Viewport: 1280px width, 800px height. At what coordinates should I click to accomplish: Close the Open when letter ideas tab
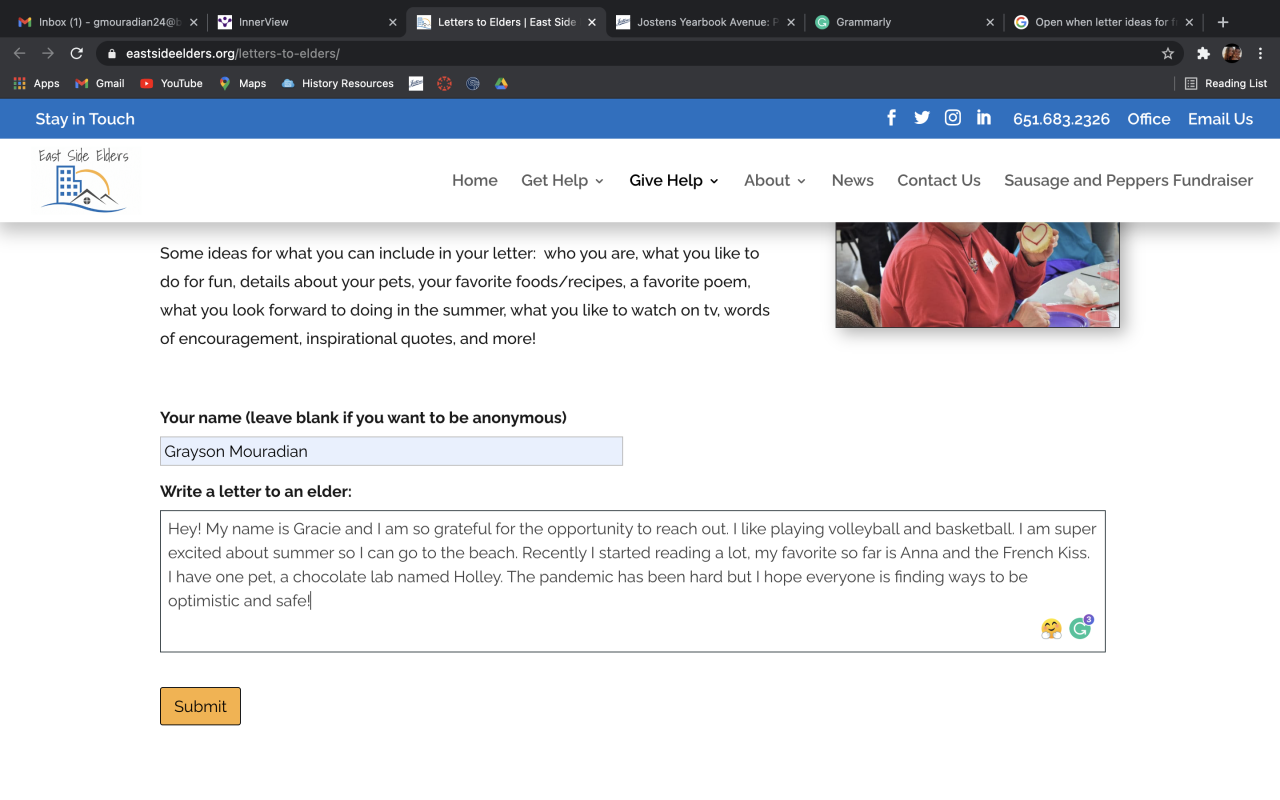pos(1189,22)
